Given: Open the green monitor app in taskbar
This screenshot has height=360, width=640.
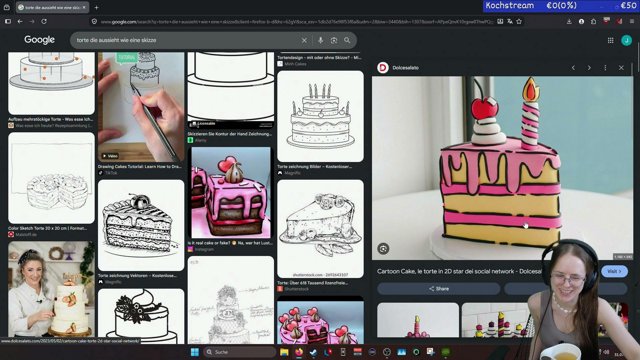Looking at the screenshot, I should (445, 352).
